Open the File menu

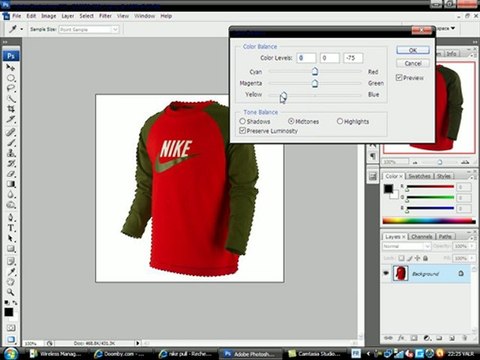16,16
